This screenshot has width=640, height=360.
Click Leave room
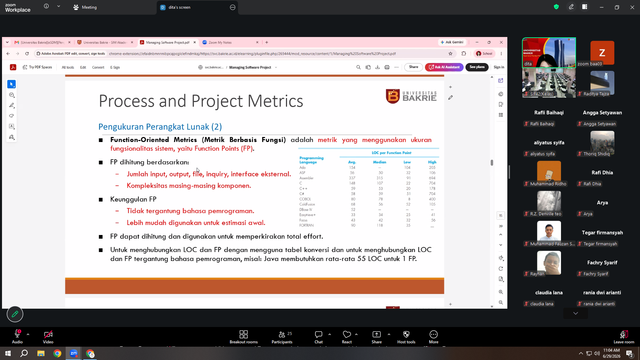(624, 336)
